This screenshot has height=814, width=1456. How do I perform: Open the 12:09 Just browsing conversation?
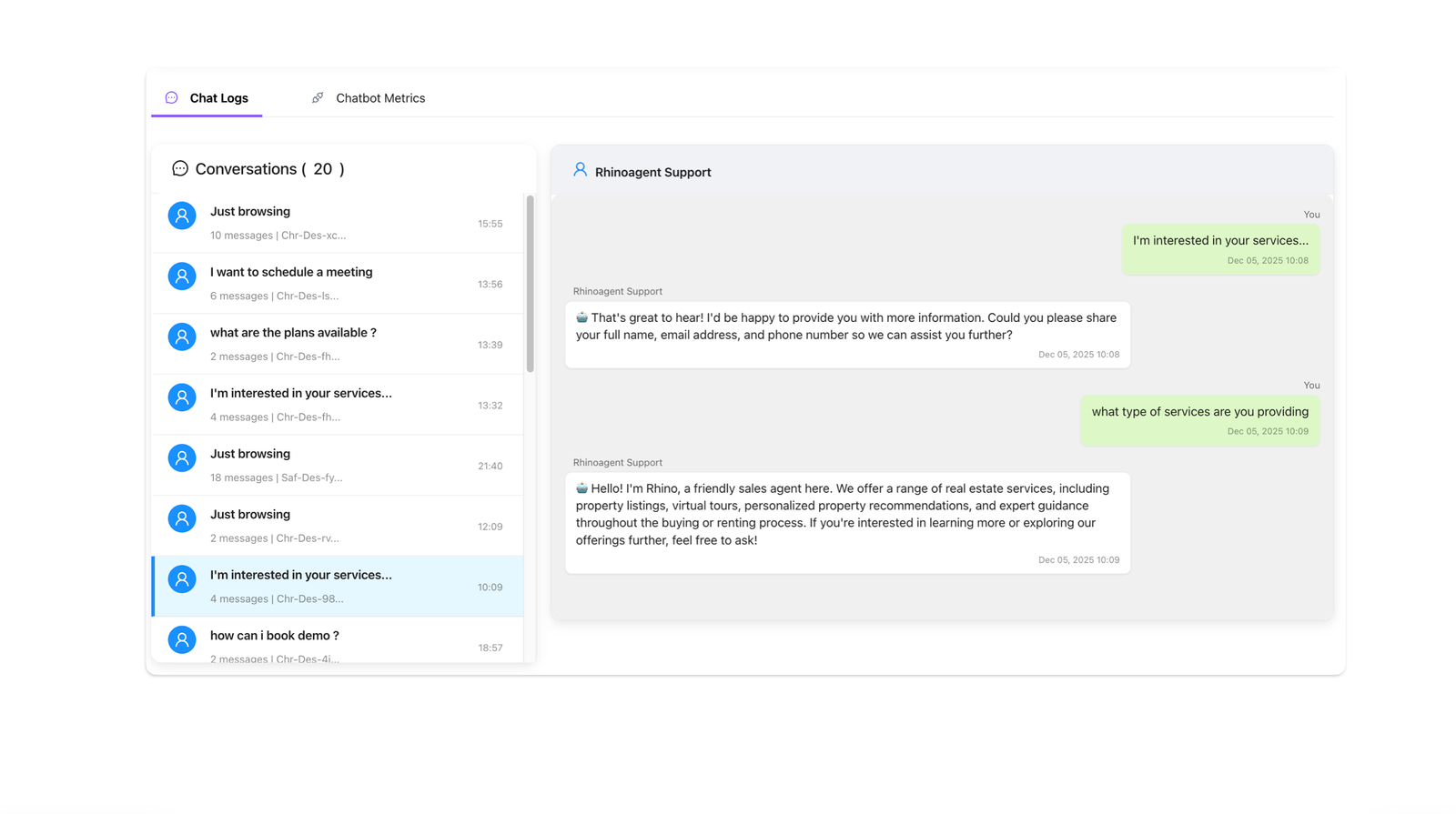pos(338,526)
